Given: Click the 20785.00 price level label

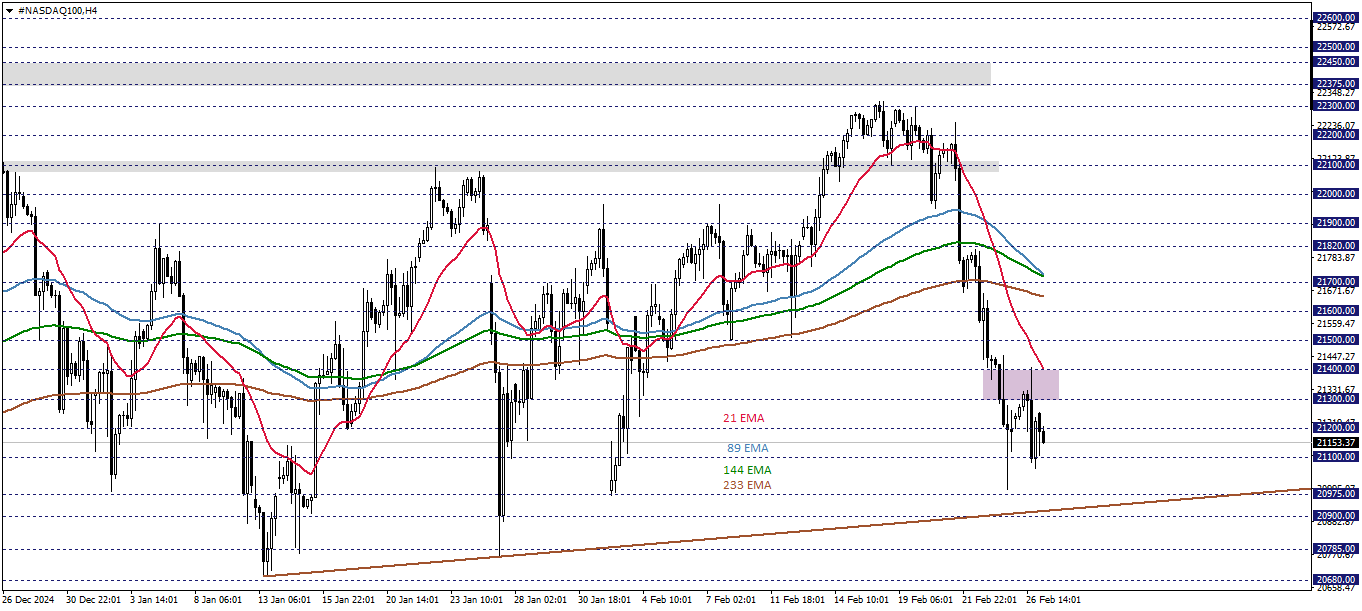Looking at the screenshot, I should [1337, 549].
